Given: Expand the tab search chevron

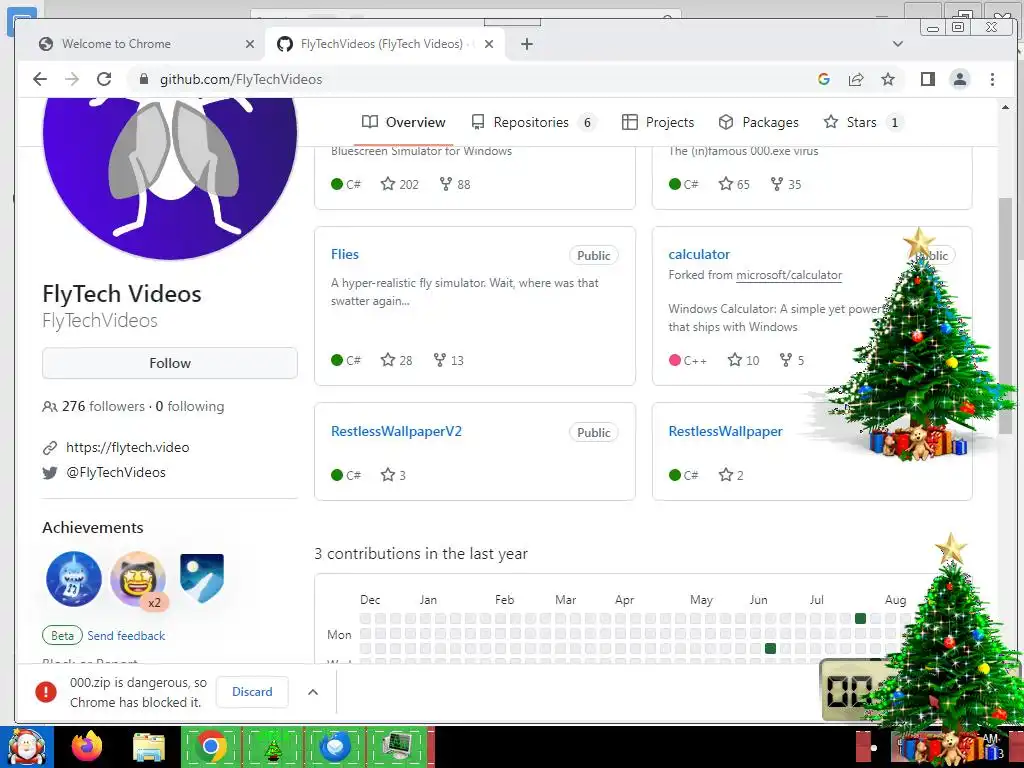Looking at the screenshot, I should (x=897, y=44).
